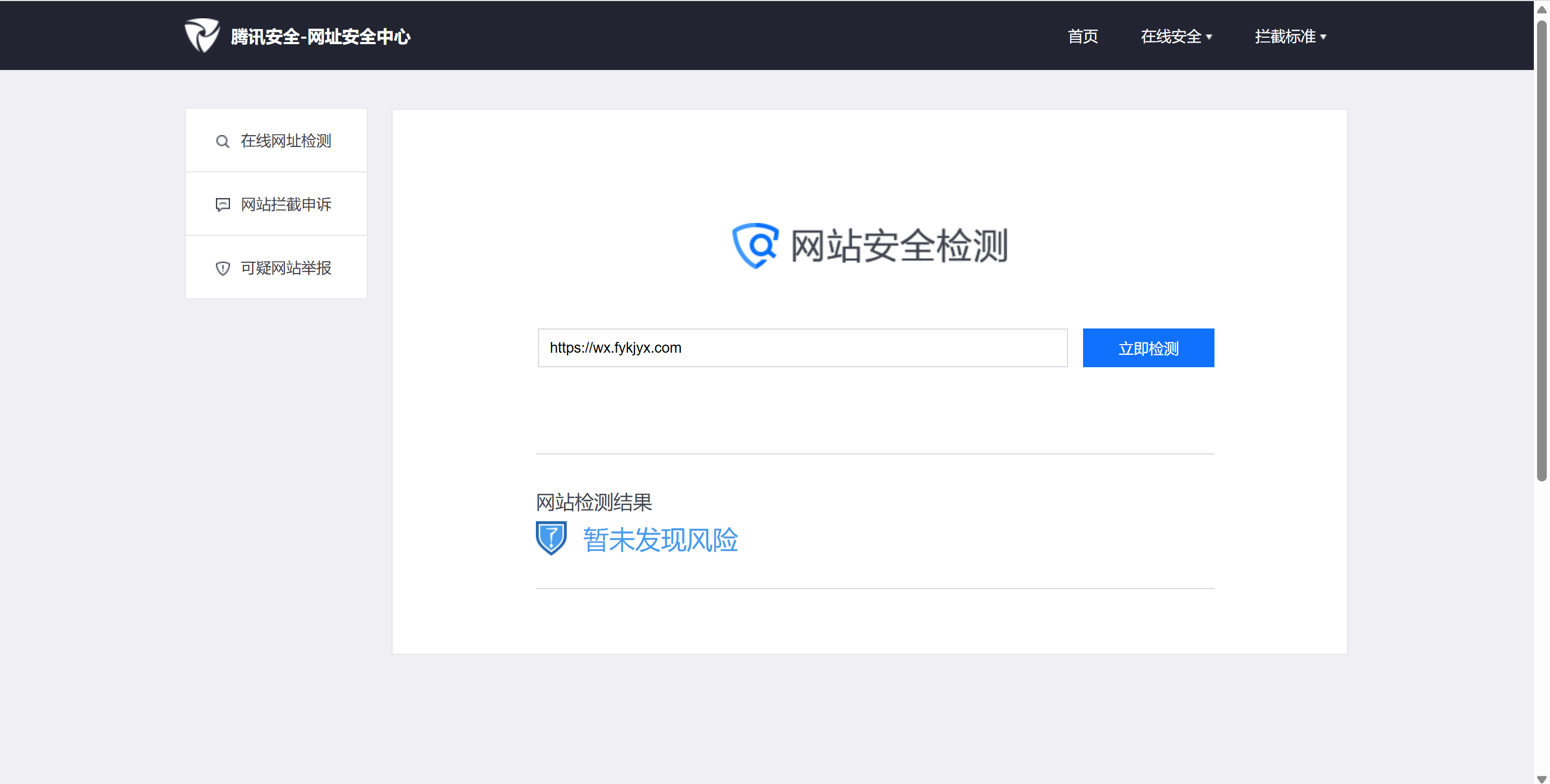Click the chat bubble icon beside 网站拦截申诉

[x=222, y=205]
